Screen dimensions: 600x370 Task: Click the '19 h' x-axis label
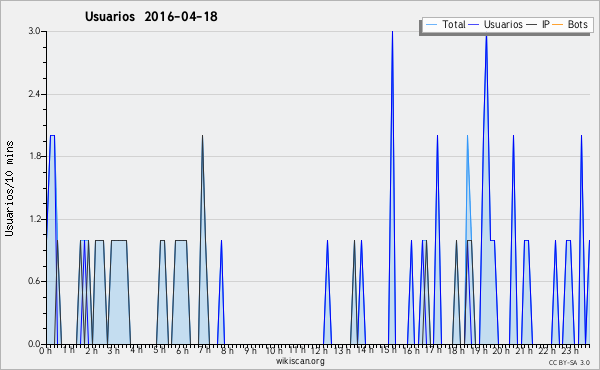click(478, 351)
